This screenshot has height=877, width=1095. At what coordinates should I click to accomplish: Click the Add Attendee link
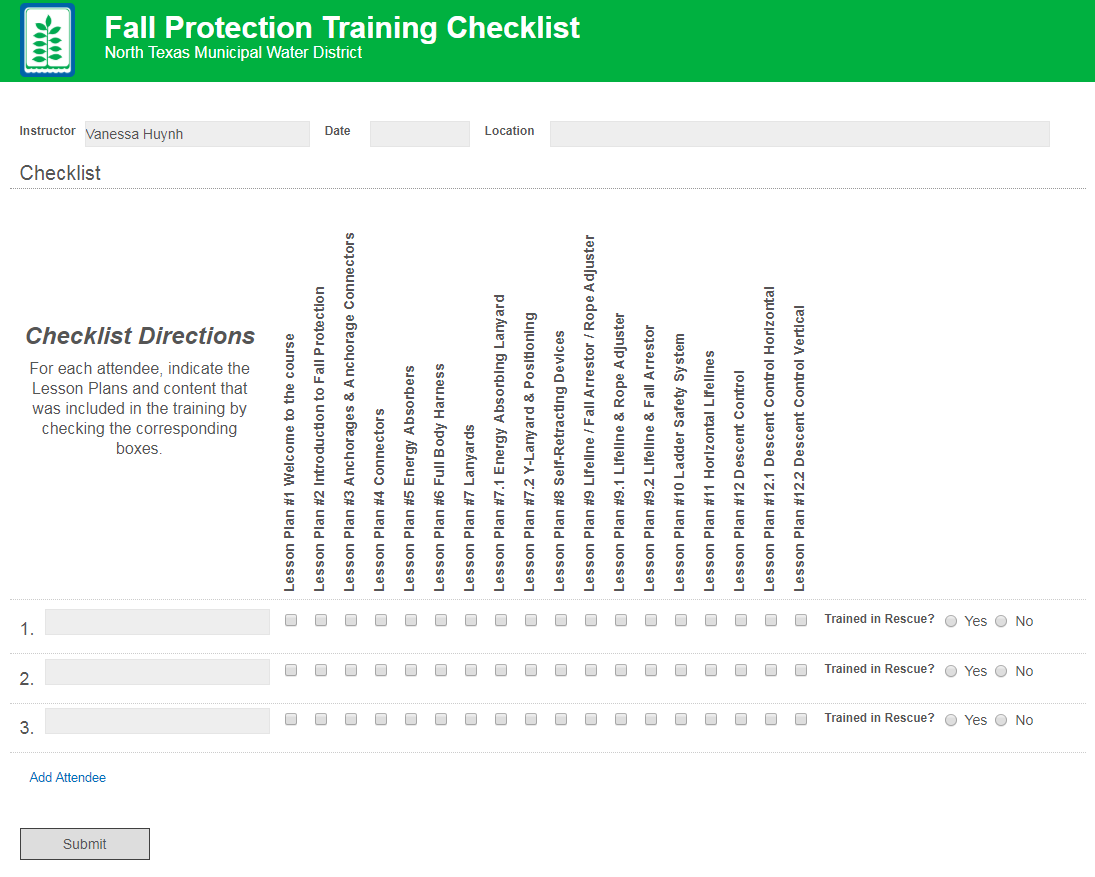click(68, 777)
